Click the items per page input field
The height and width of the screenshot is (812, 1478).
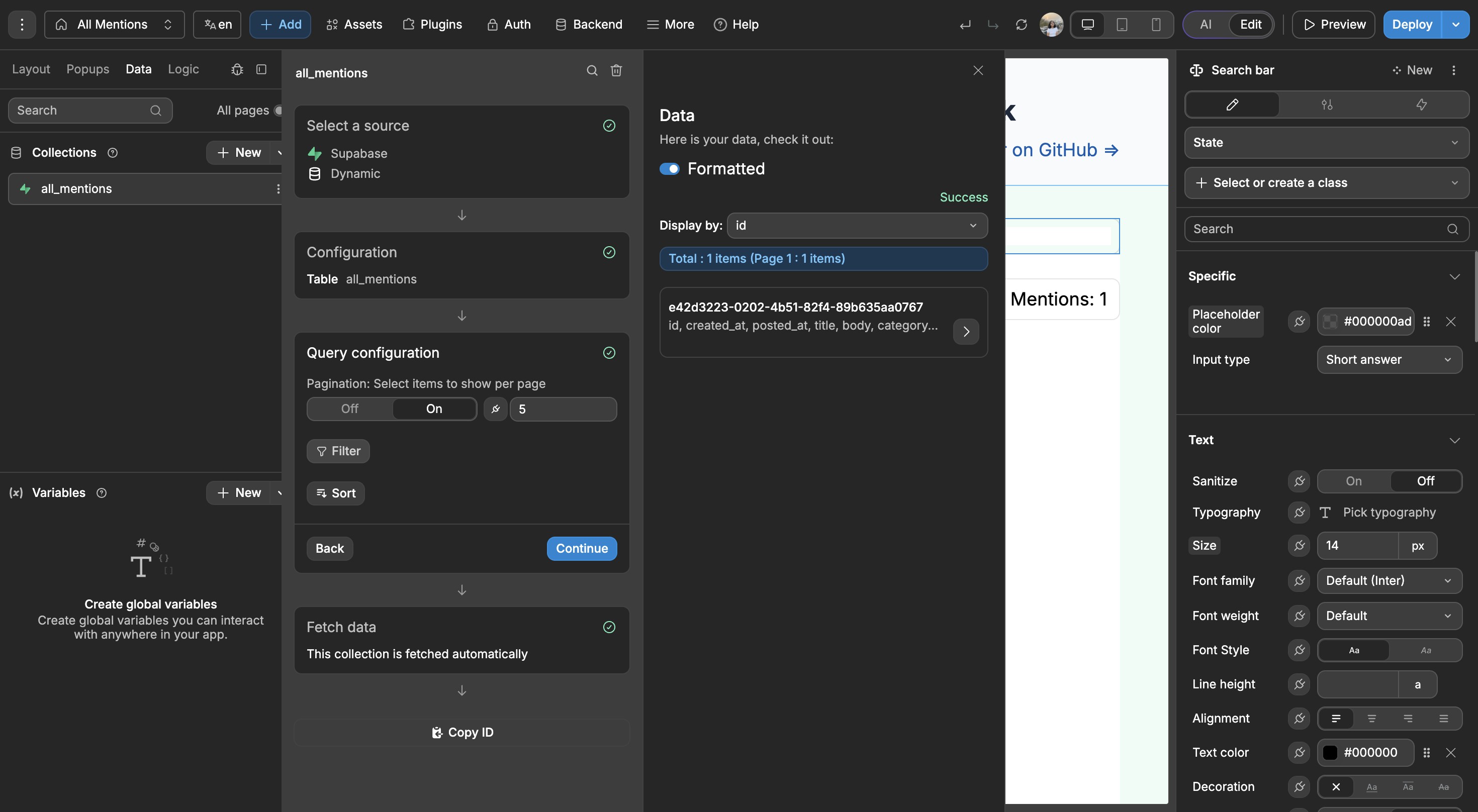[x=563, y=409]
